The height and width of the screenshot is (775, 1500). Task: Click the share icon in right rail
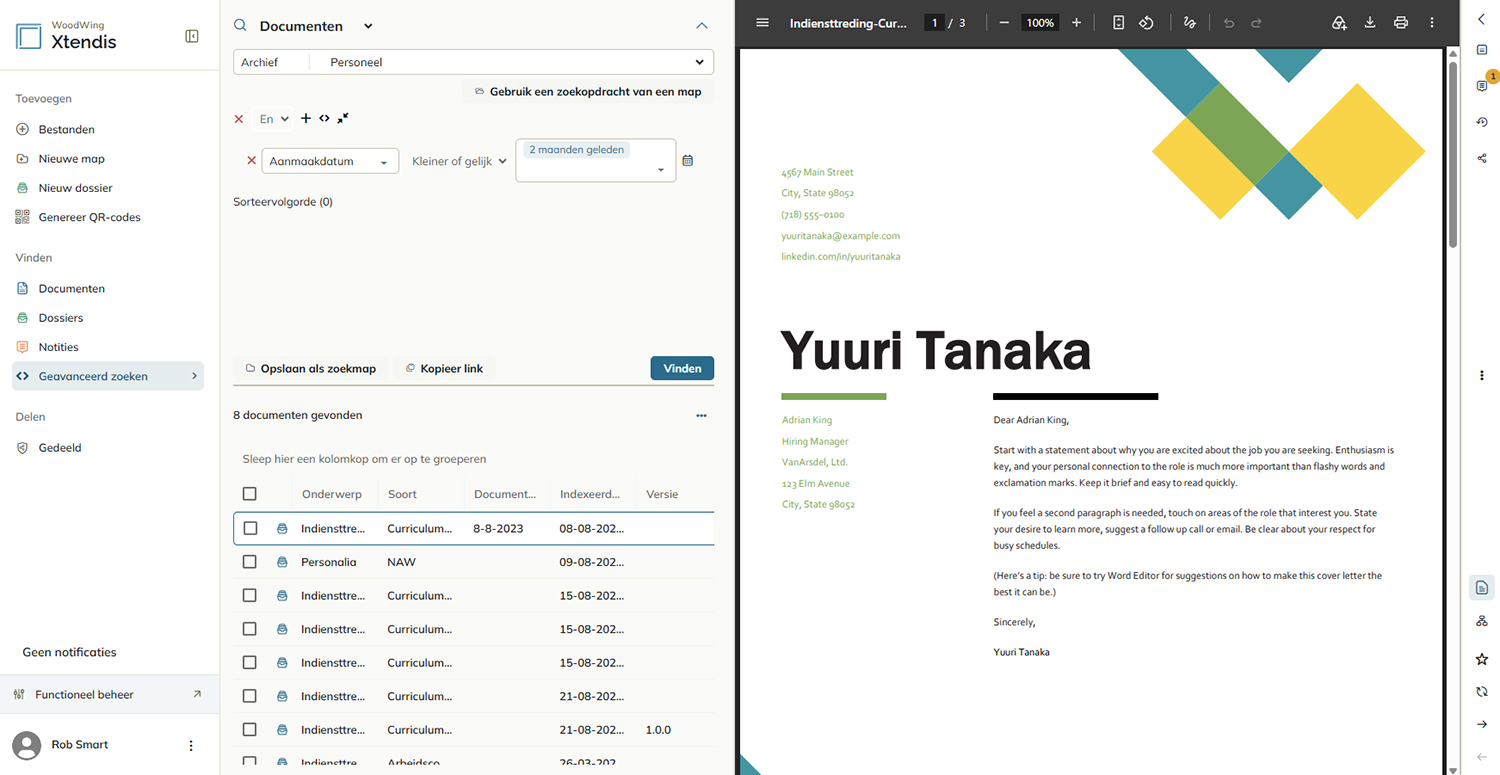pyautogui.click(x=1482, y=158)
